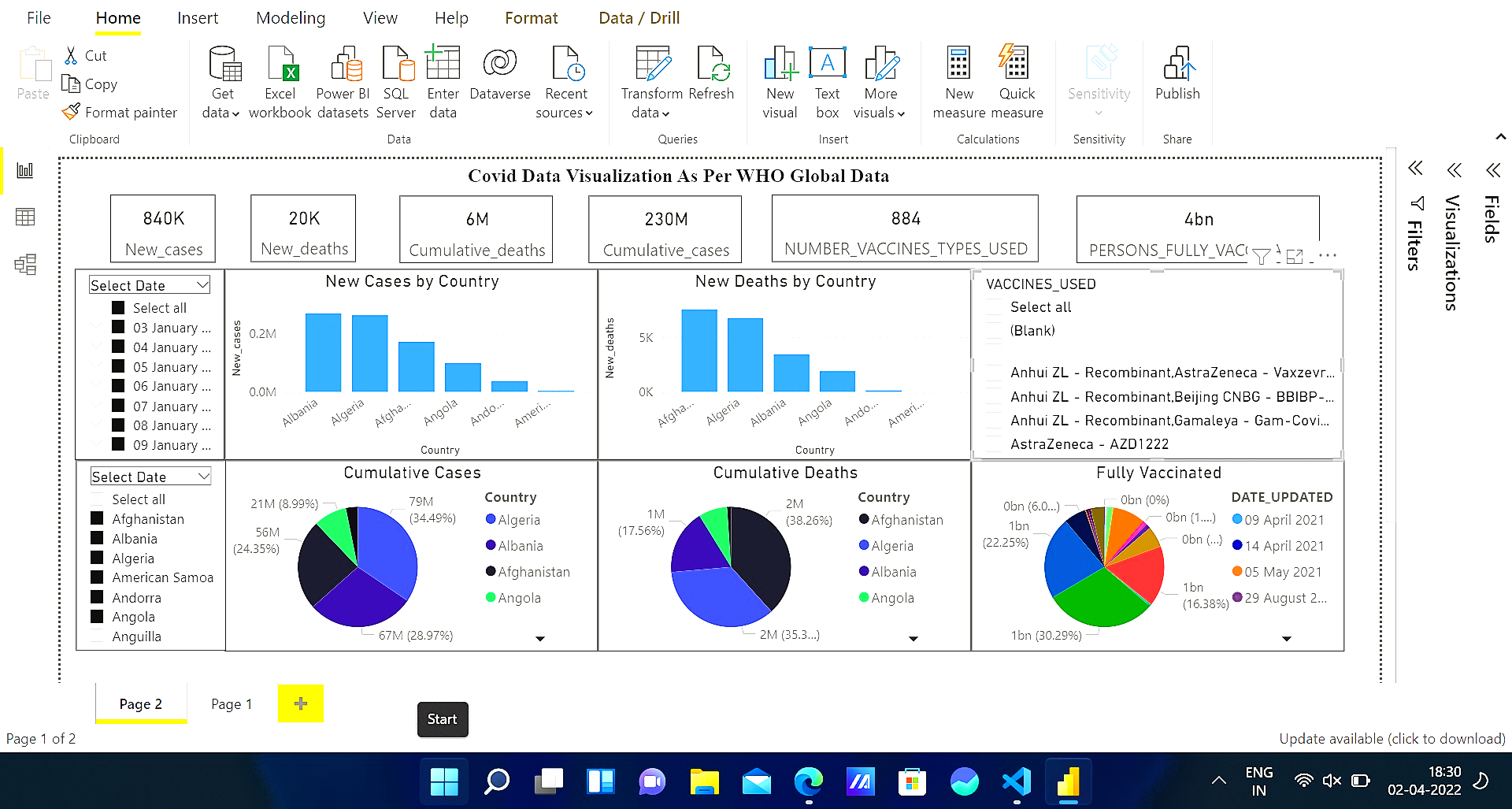Expand the Recent sources dropdown
Image resolution: width=1512 pixels, height=809 pixels.
[565, 113]
